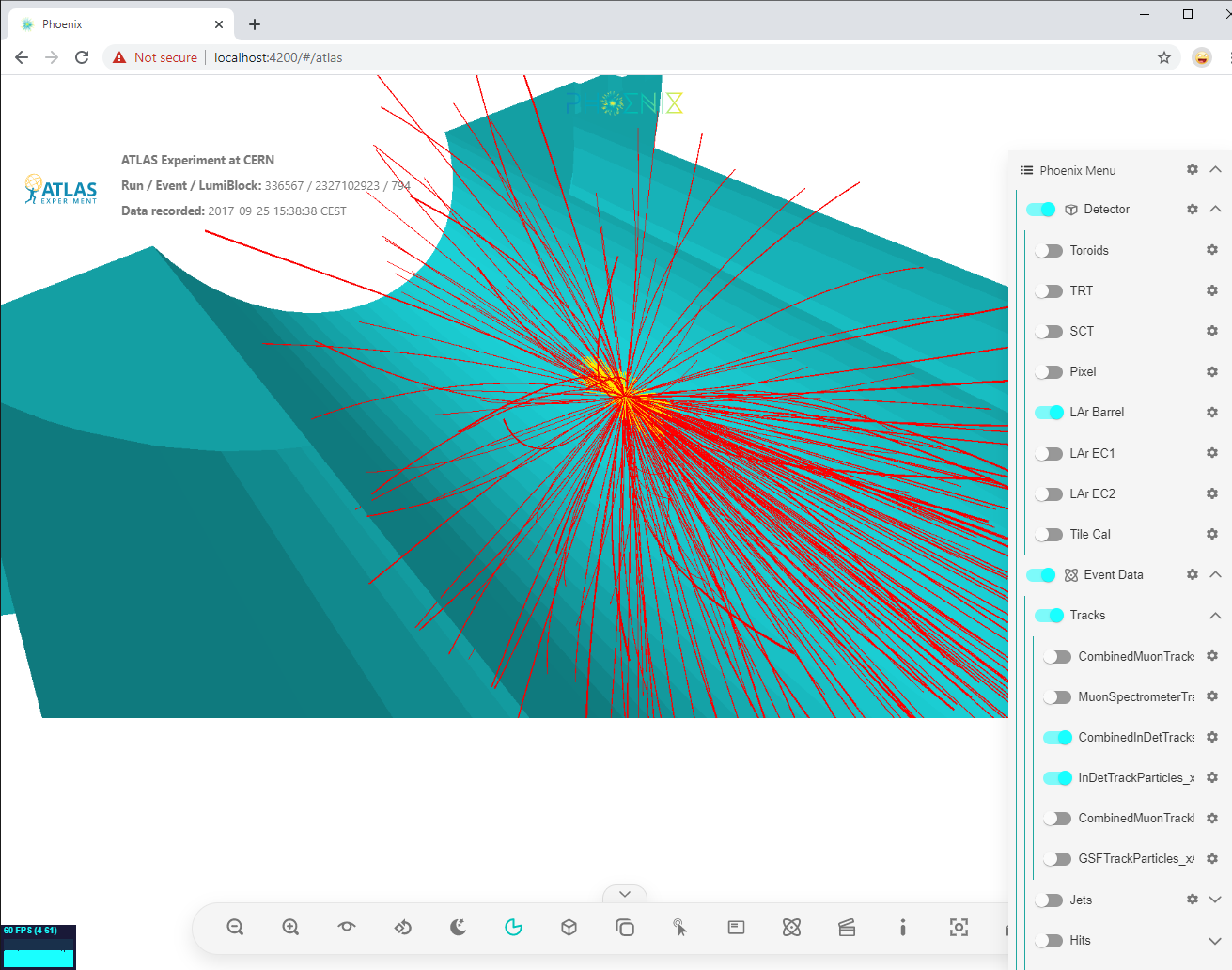The height and width of the screenshot is (970, 1232).
Task: Switch dark theme with the moon icon
Action: (458, 928)
